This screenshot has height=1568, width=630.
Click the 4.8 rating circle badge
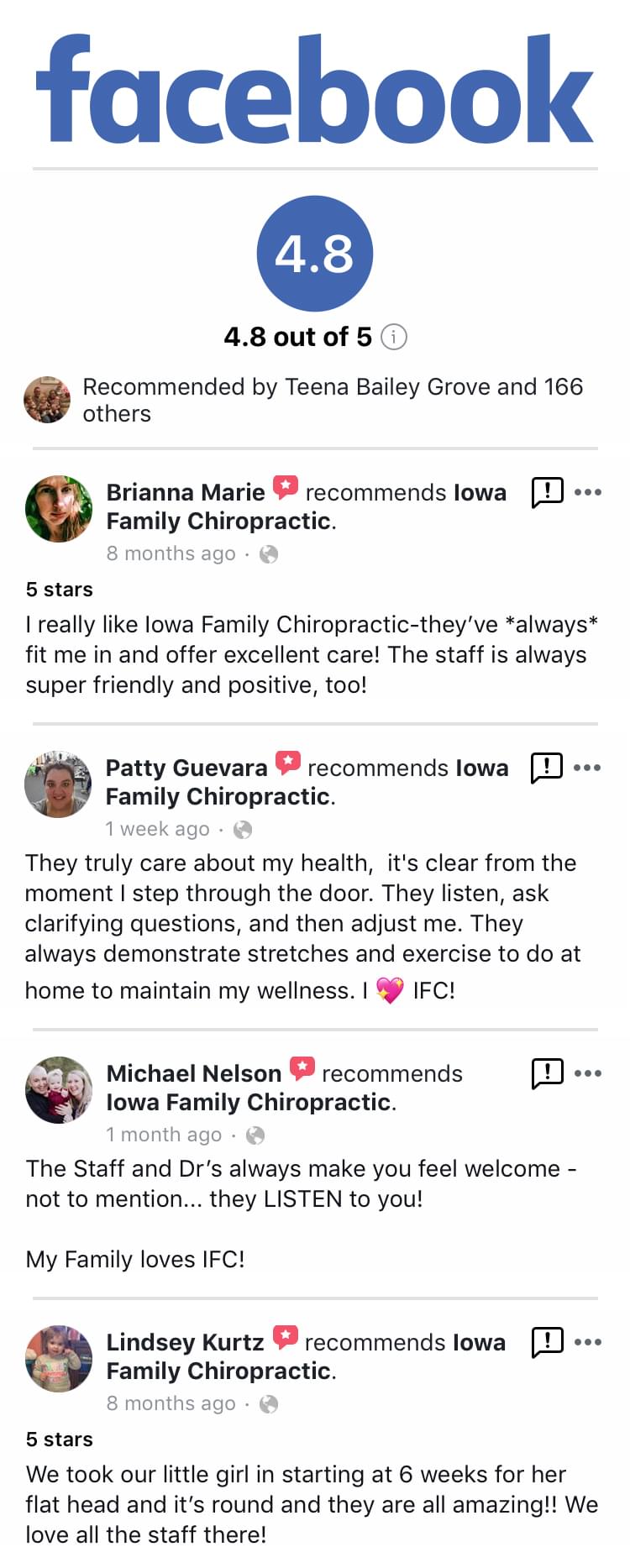(315, 254)
